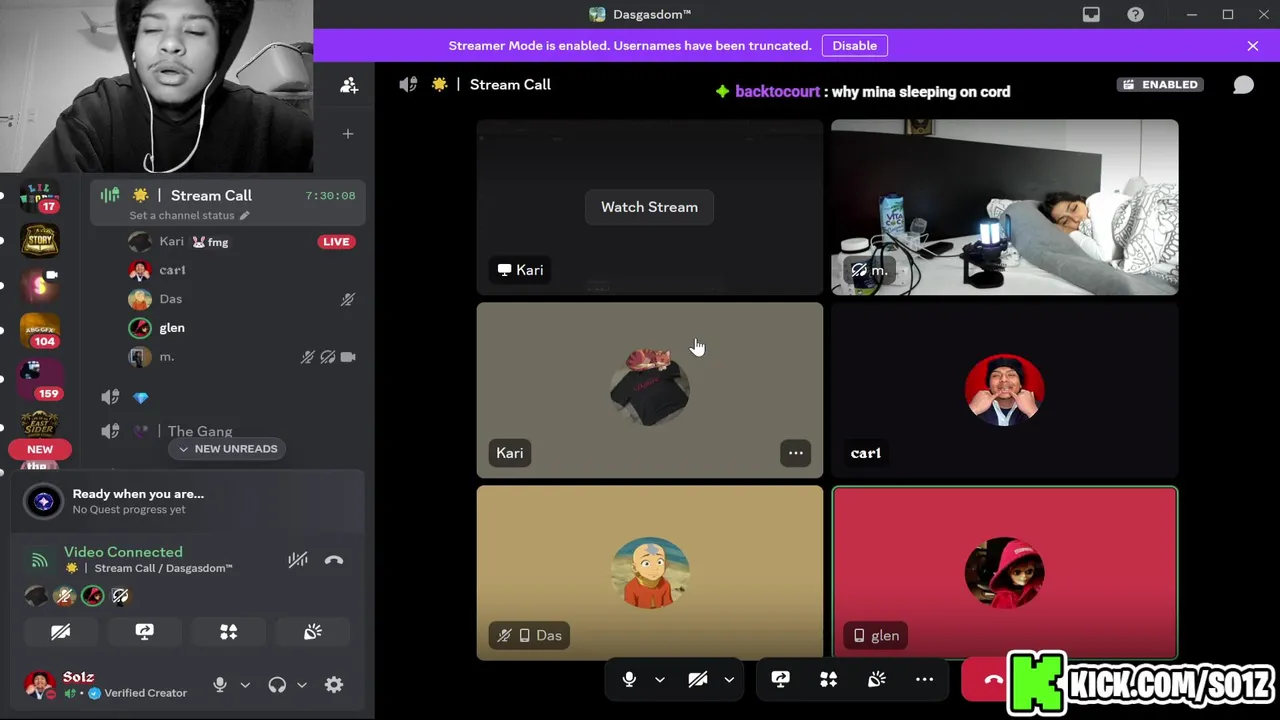Toggle noise suppression in Video Connected panel
This screenshot has width=1280, height=720.
[x=298, y=560]
